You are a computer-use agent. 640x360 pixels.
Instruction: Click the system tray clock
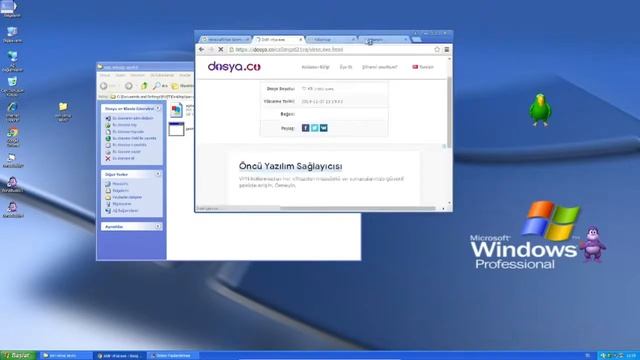(x=631, y=356)
